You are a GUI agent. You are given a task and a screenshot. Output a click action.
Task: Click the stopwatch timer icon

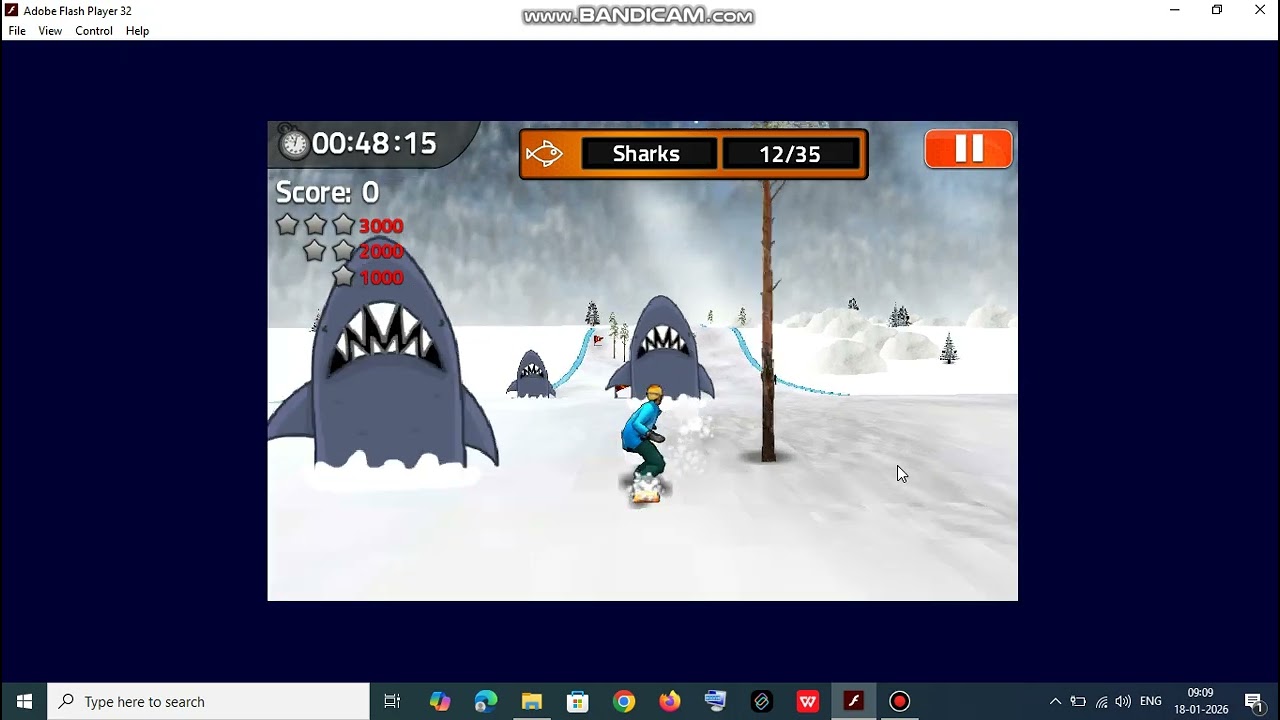coord(293,143)
